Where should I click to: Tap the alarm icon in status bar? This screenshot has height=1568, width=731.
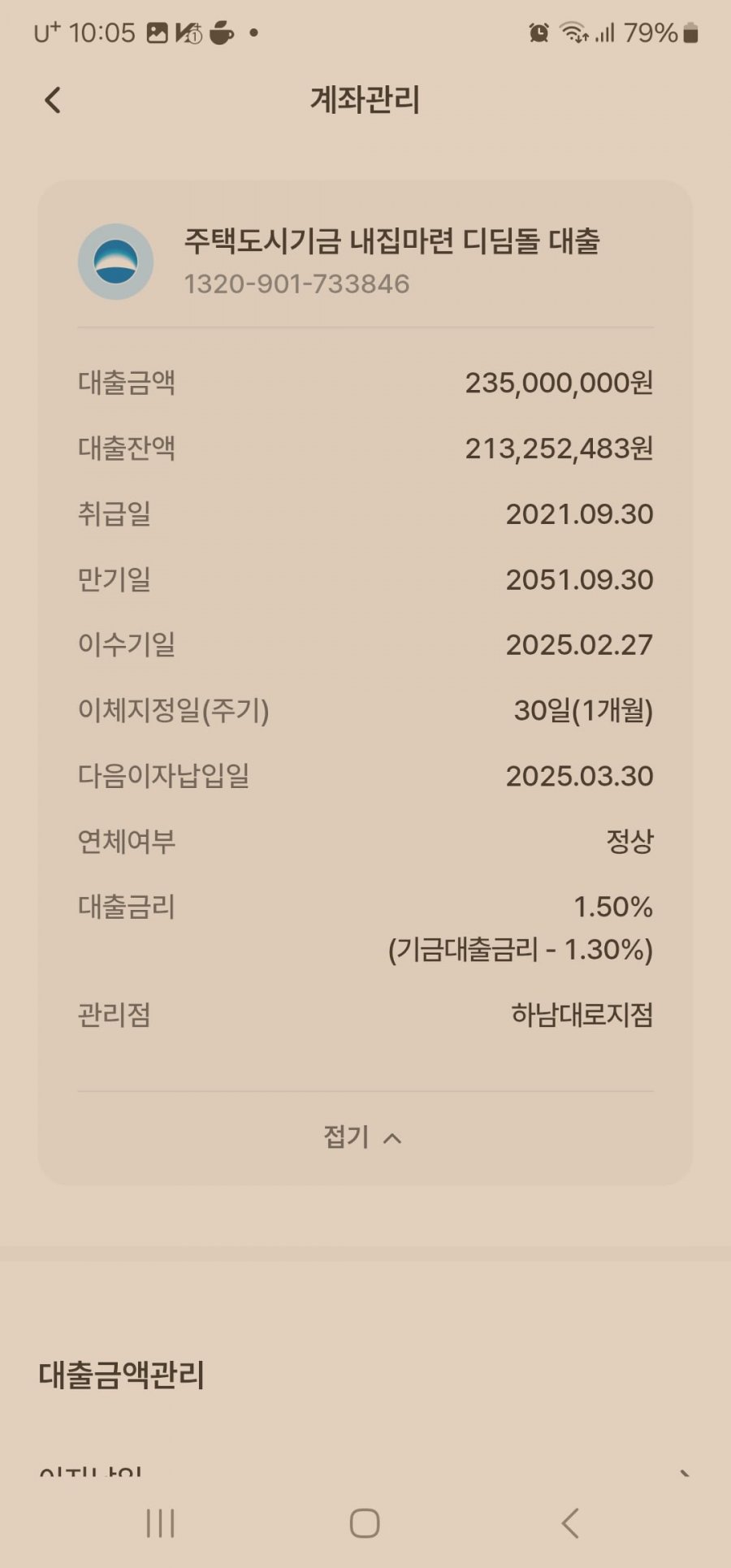pyautogui.click(x=539, y=33)
